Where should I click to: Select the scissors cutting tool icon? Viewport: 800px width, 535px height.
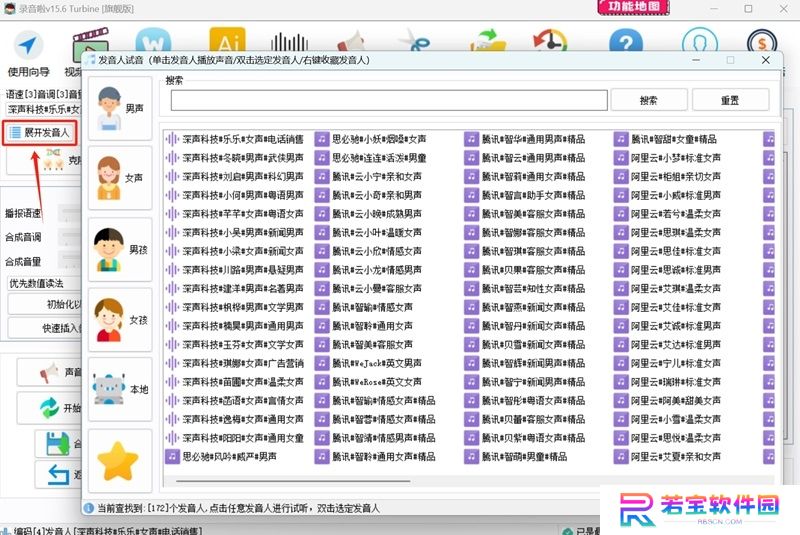point(414,40)
